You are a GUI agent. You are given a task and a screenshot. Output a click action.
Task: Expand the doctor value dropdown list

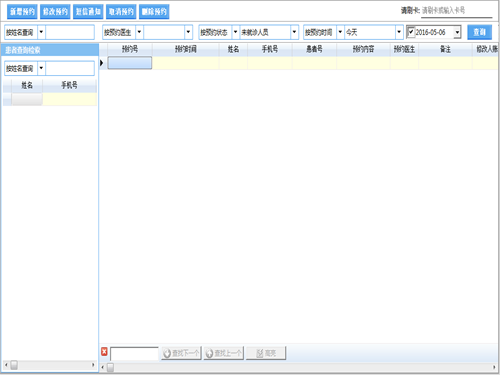coord(188,32)
